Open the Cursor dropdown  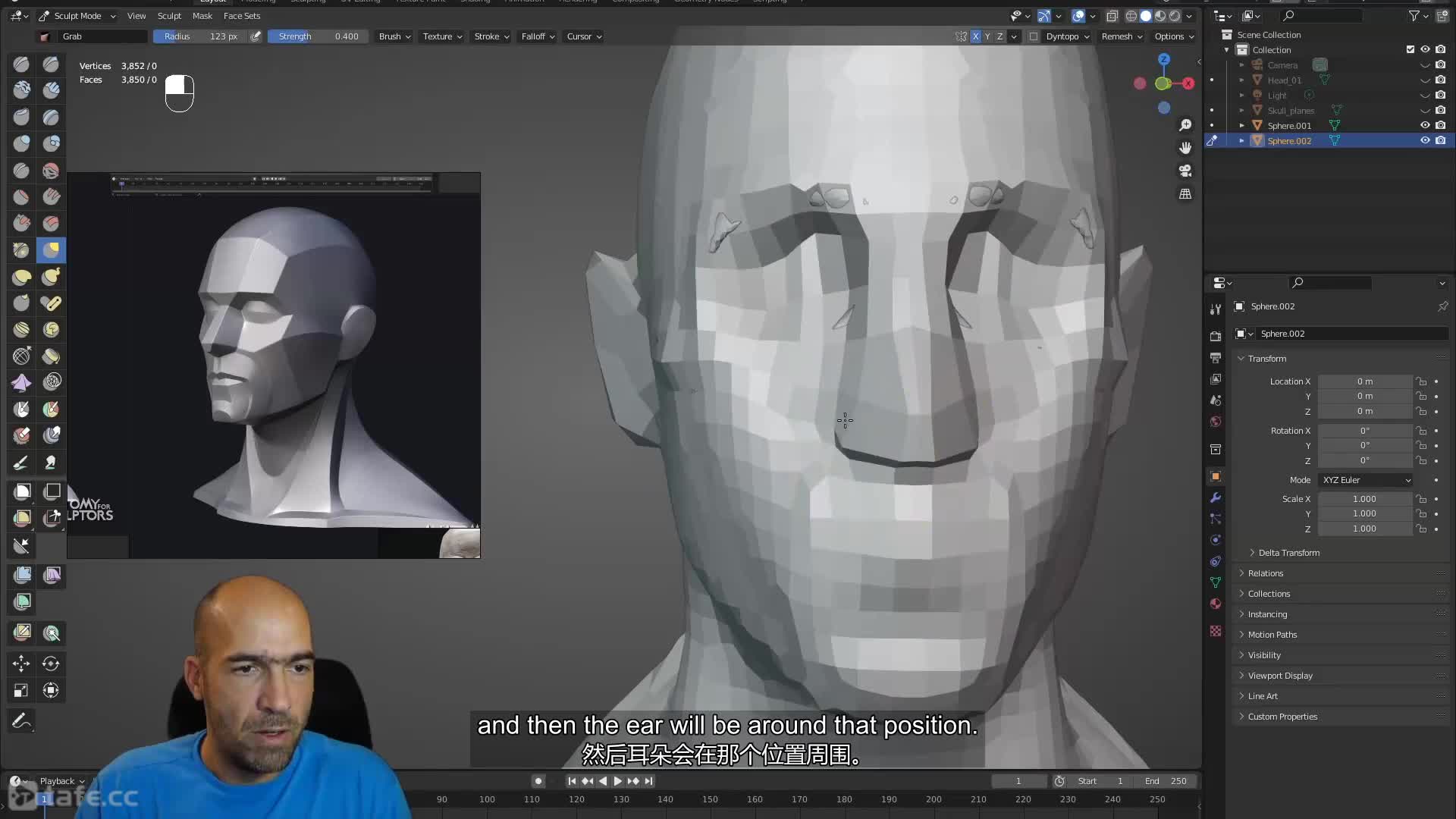[x=584, y=36]
